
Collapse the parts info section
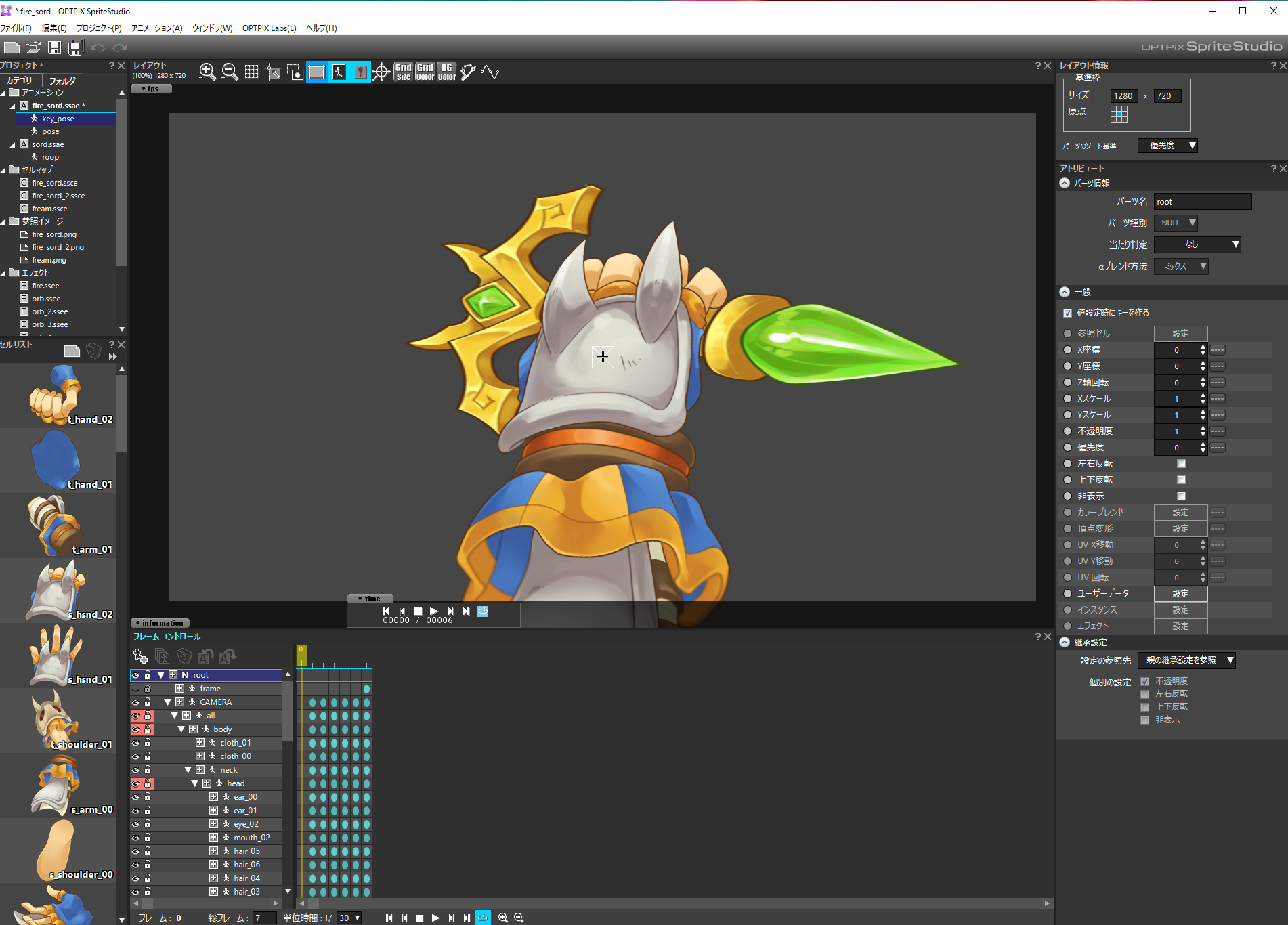[x=1065, y=183]
